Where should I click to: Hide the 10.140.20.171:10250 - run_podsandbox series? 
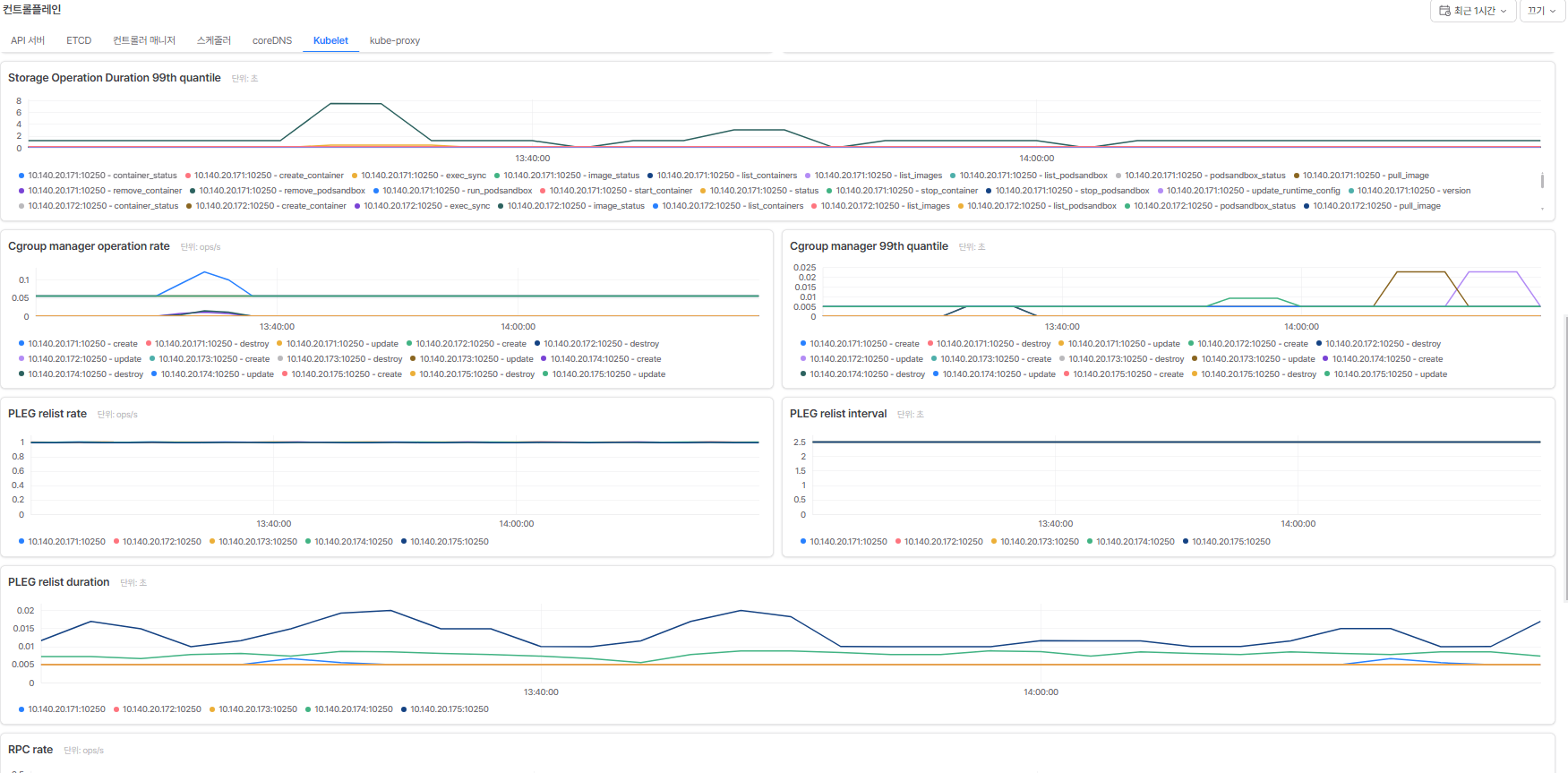[x=453, y=191]
